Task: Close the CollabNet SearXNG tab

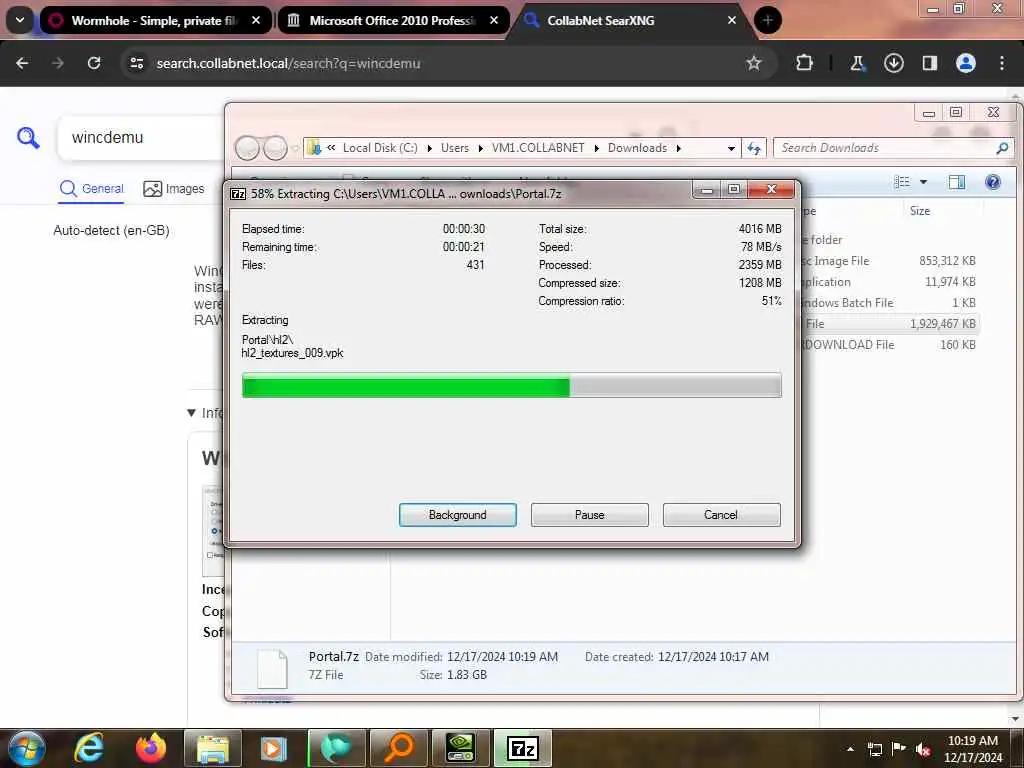Action: (x=731, y=20)
